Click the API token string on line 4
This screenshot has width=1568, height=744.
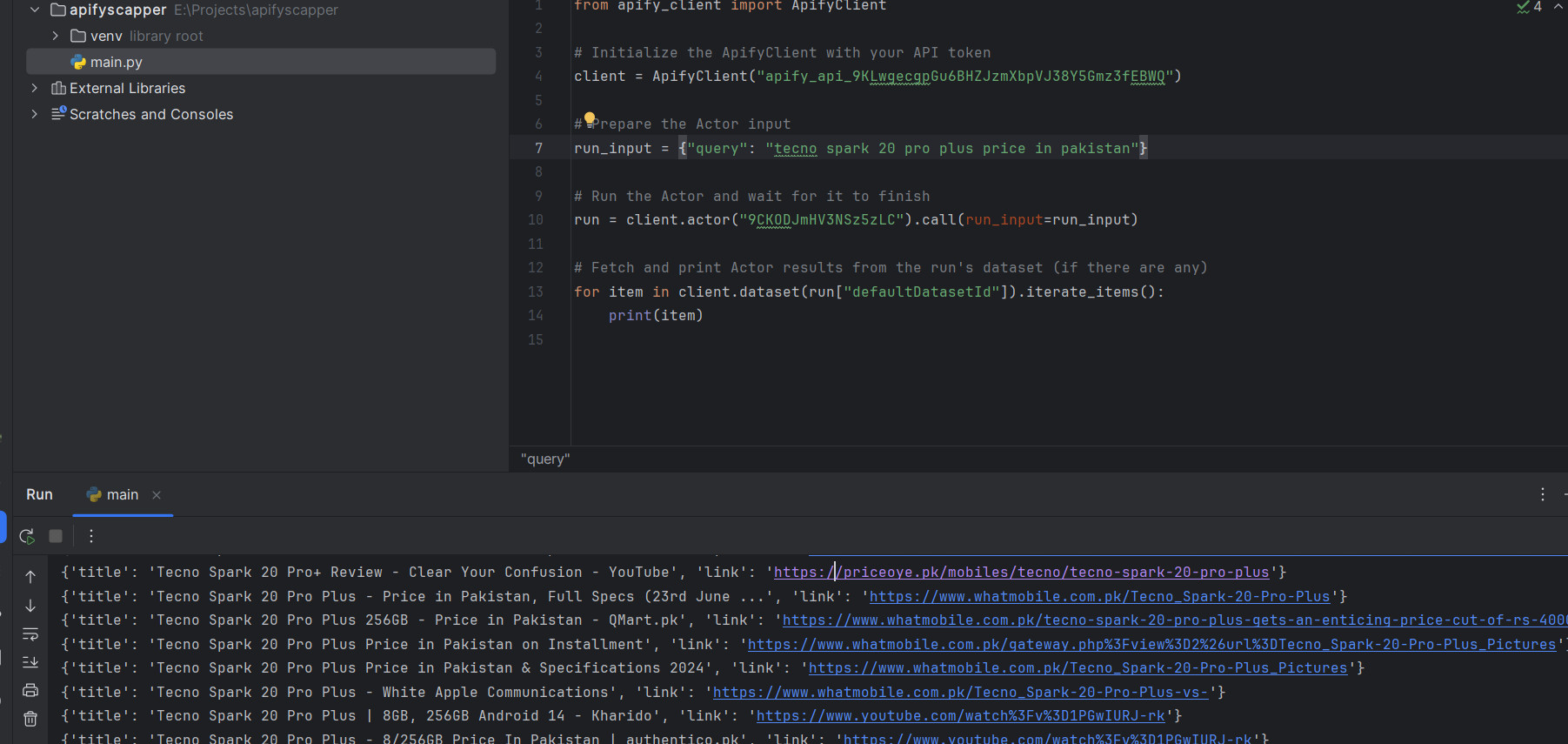coord(965,77)
